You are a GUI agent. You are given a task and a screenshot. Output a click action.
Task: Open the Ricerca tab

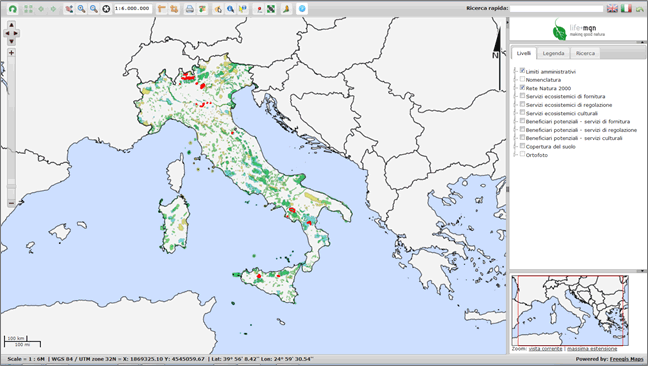click(585, 53)
